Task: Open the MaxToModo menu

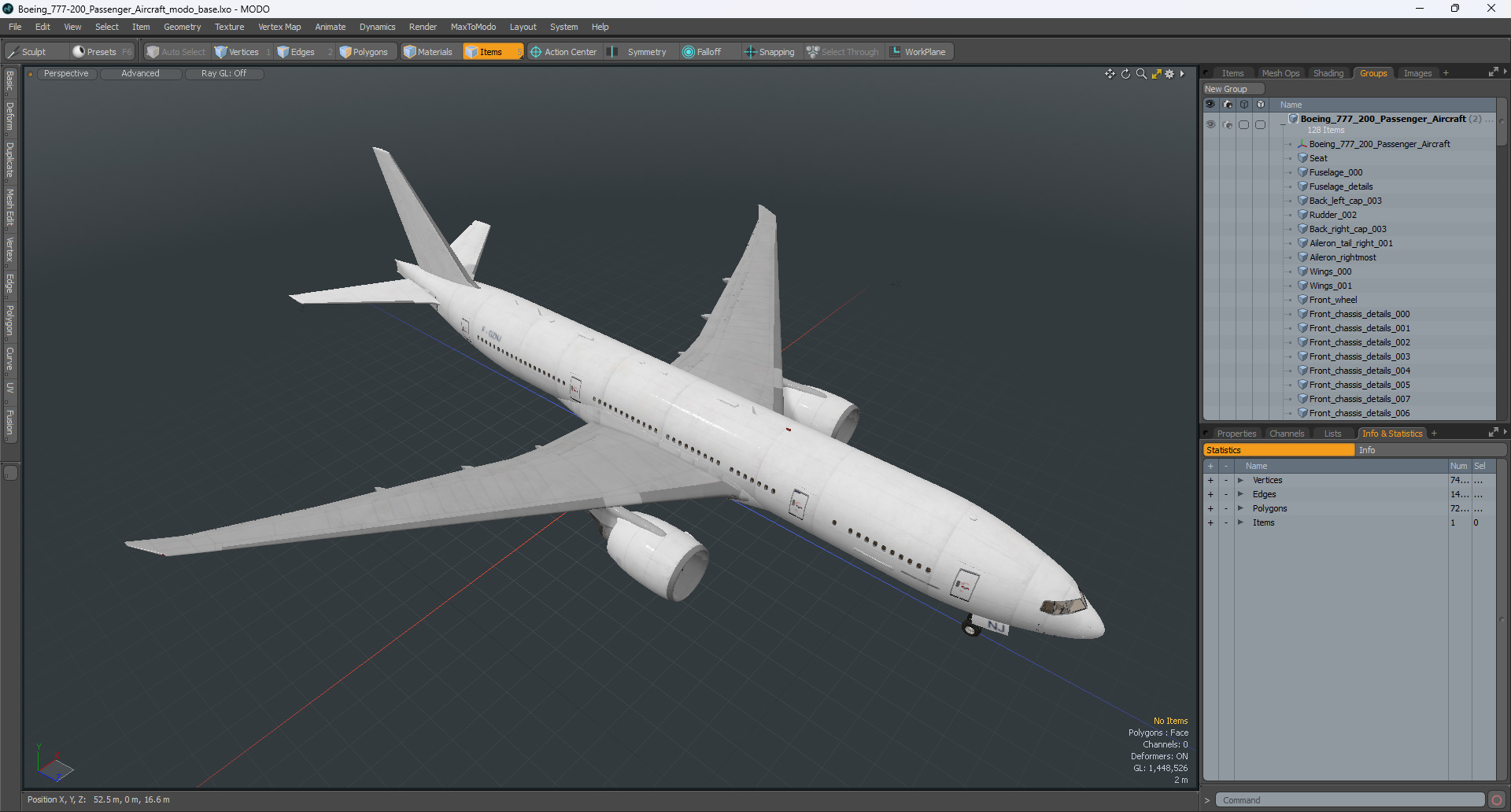Action: (473, 27)
